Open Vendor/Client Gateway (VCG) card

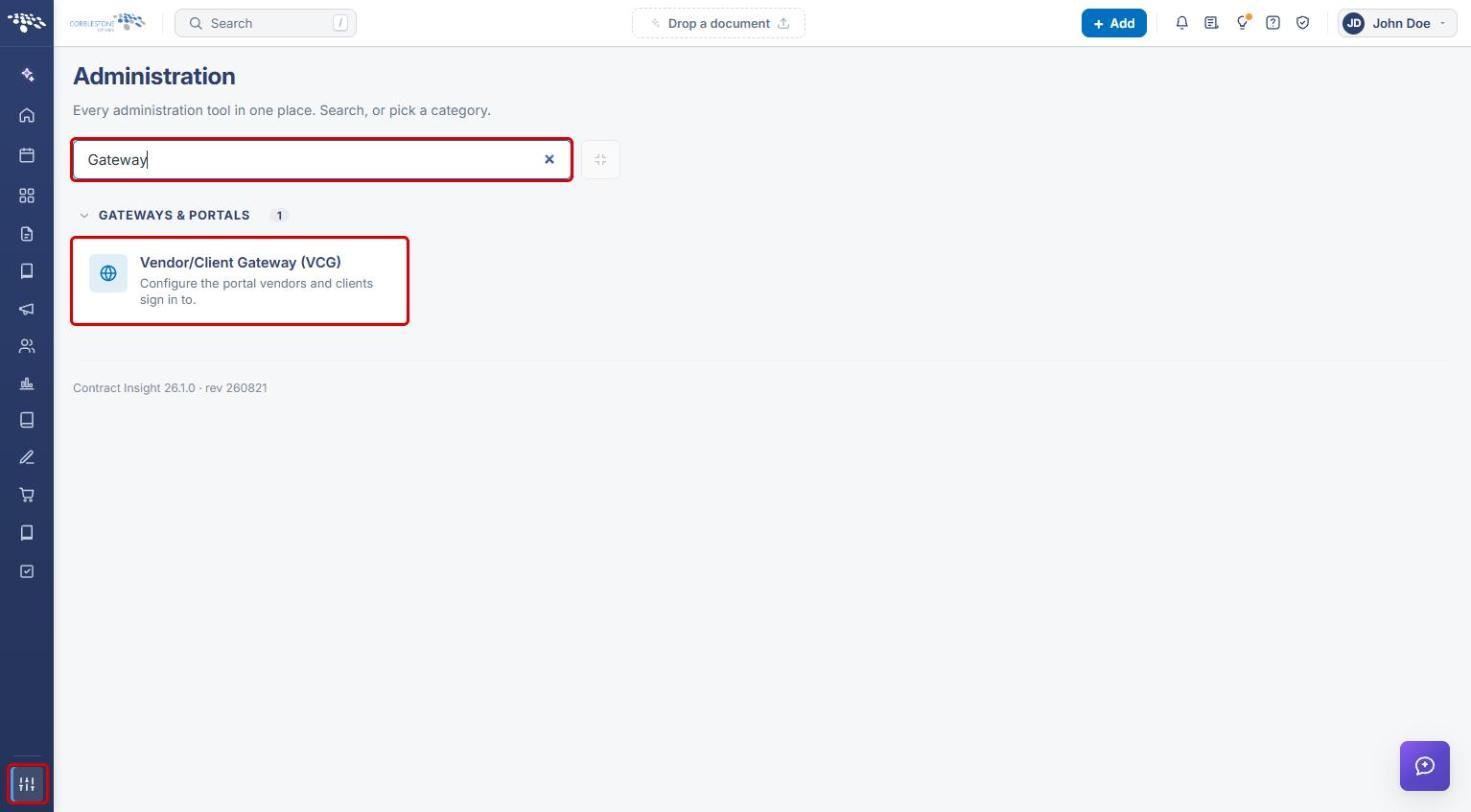pyautogui.click(x=240, y=281)
